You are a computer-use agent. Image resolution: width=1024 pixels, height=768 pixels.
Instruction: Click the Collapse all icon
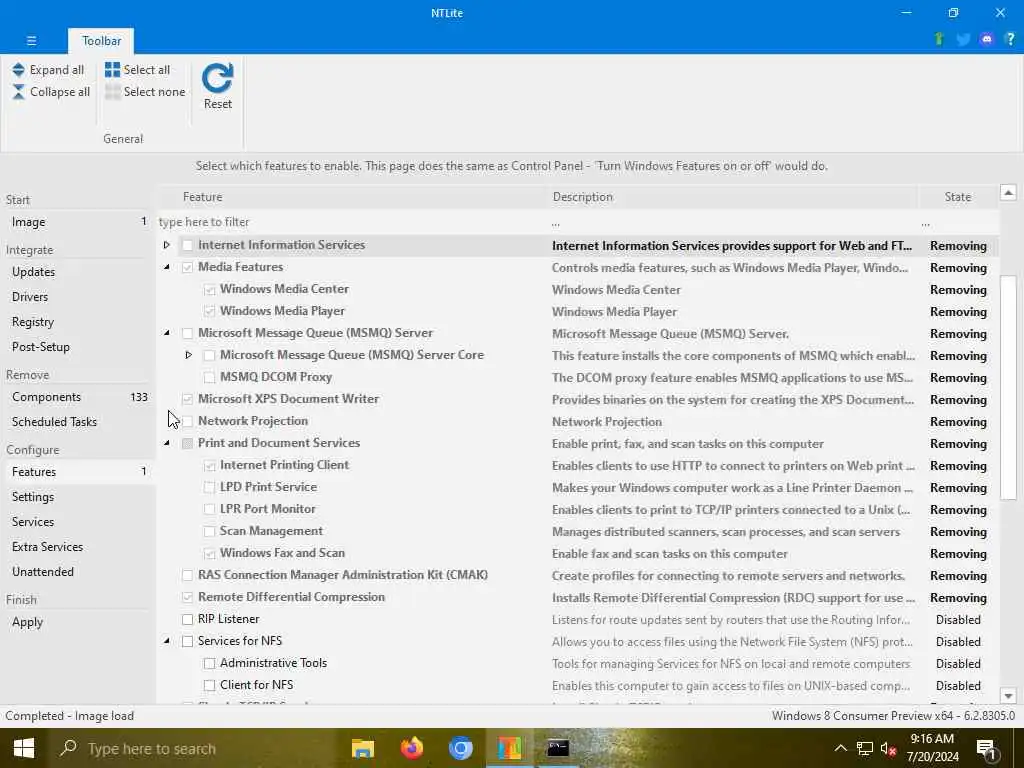(x=18, y=92)
